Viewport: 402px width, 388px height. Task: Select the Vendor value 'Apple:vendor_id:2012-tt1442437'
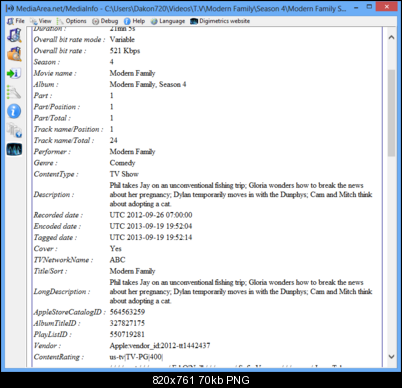(160, 346)
